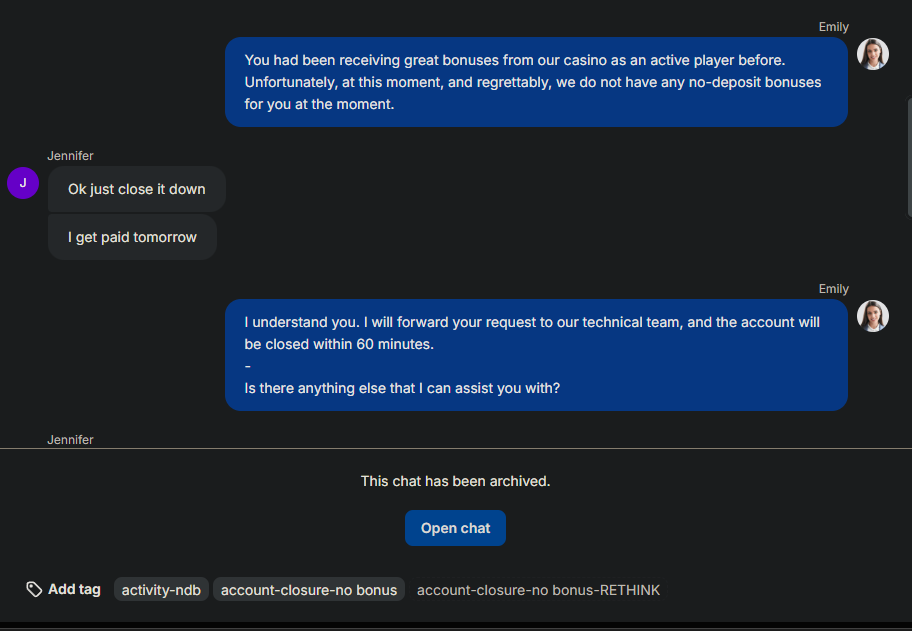Click Emily's avatar beside the bonuses message

[873, 54]
